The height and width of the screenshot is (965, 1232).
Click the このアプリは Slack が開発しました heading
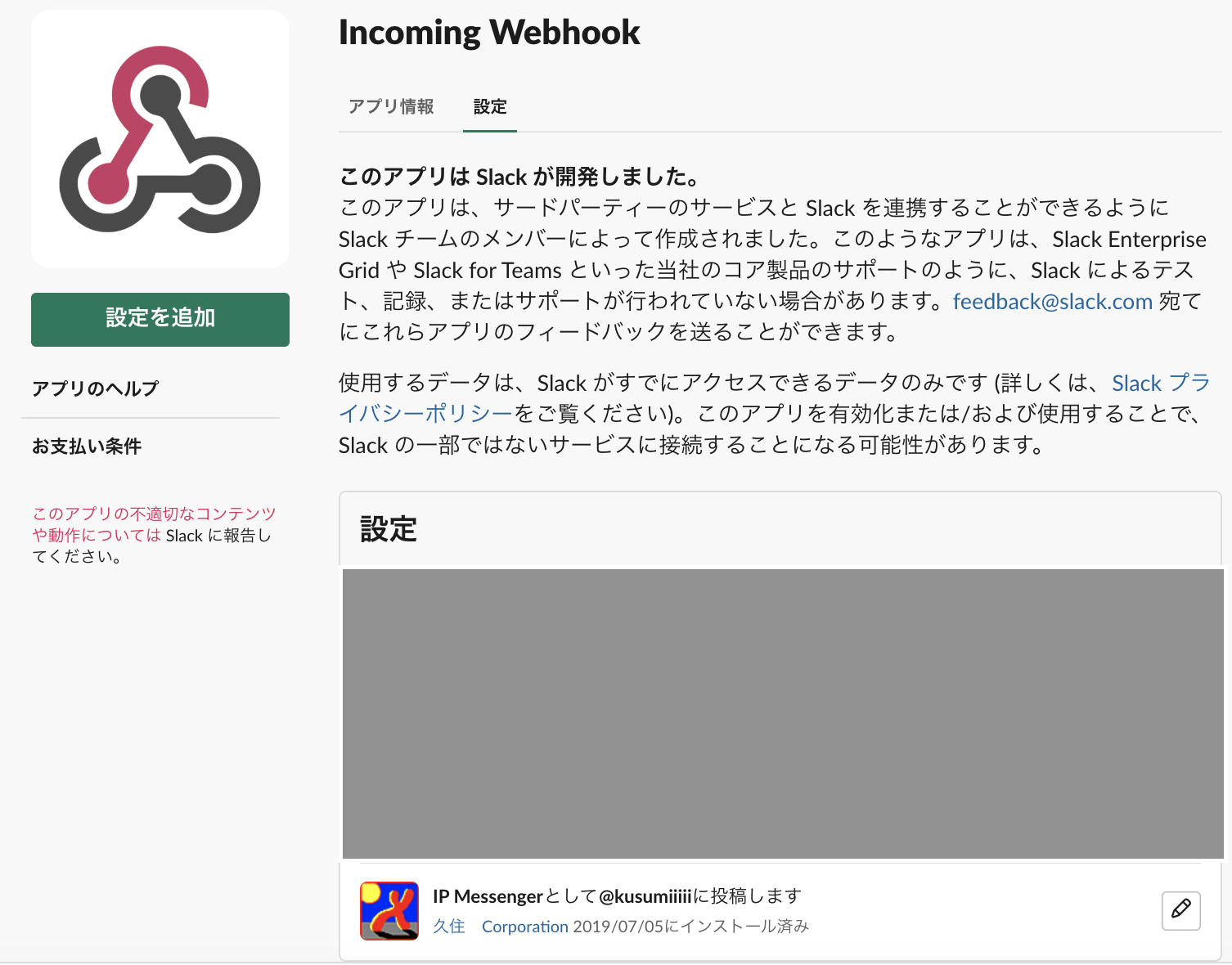[519, 176]
